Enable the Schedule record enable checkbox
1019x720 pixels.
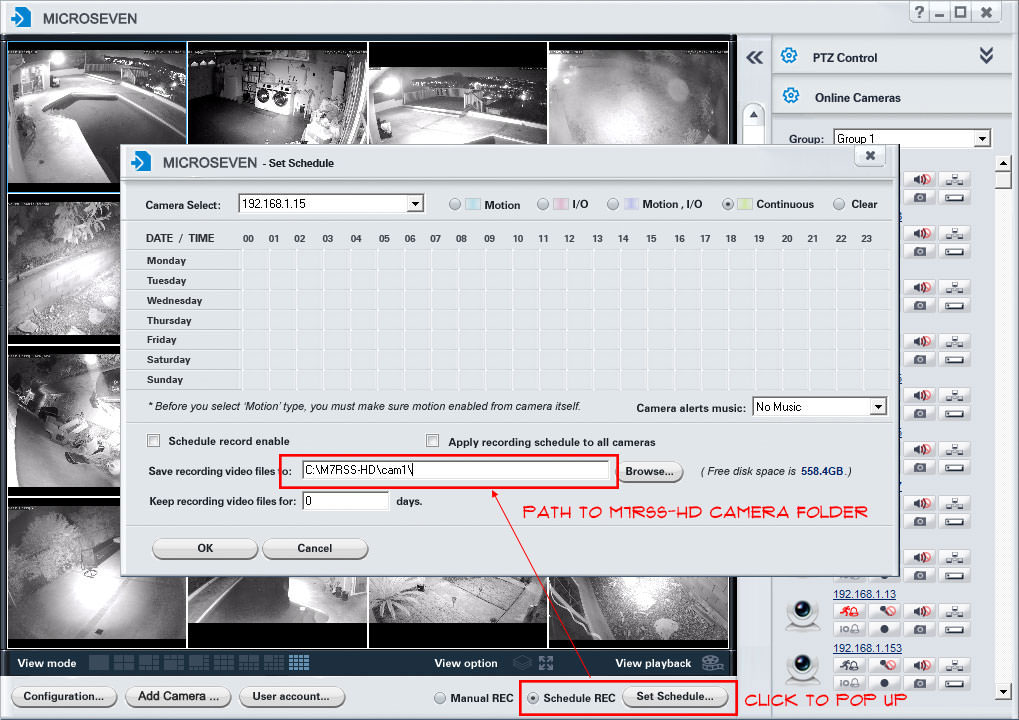[153, 441]
